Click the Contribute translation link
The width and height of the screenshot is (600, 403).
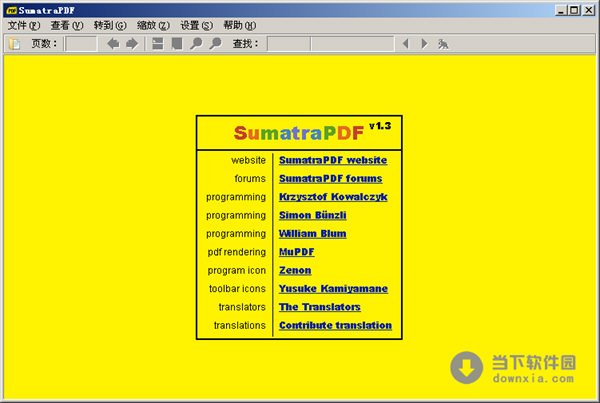click(335, 326)
